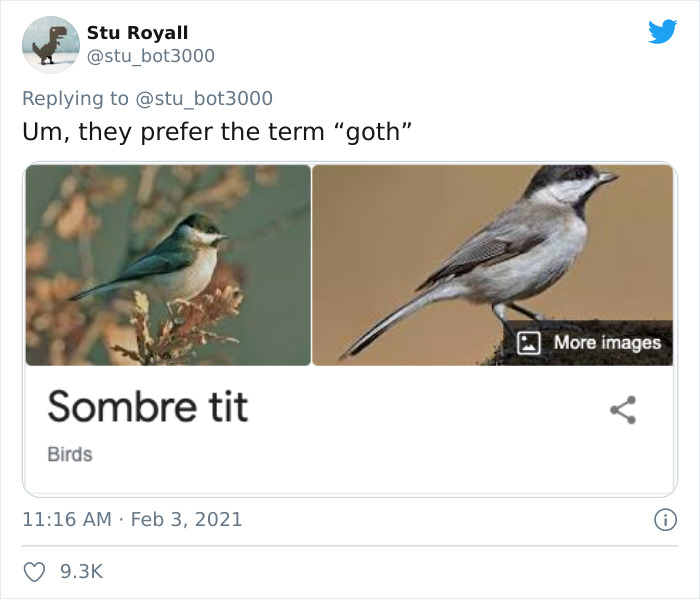The width and height of the screenshot is (700, 599).
Task: Click the tweet text mentioning "goth"
Action: [x=216, y=132]
